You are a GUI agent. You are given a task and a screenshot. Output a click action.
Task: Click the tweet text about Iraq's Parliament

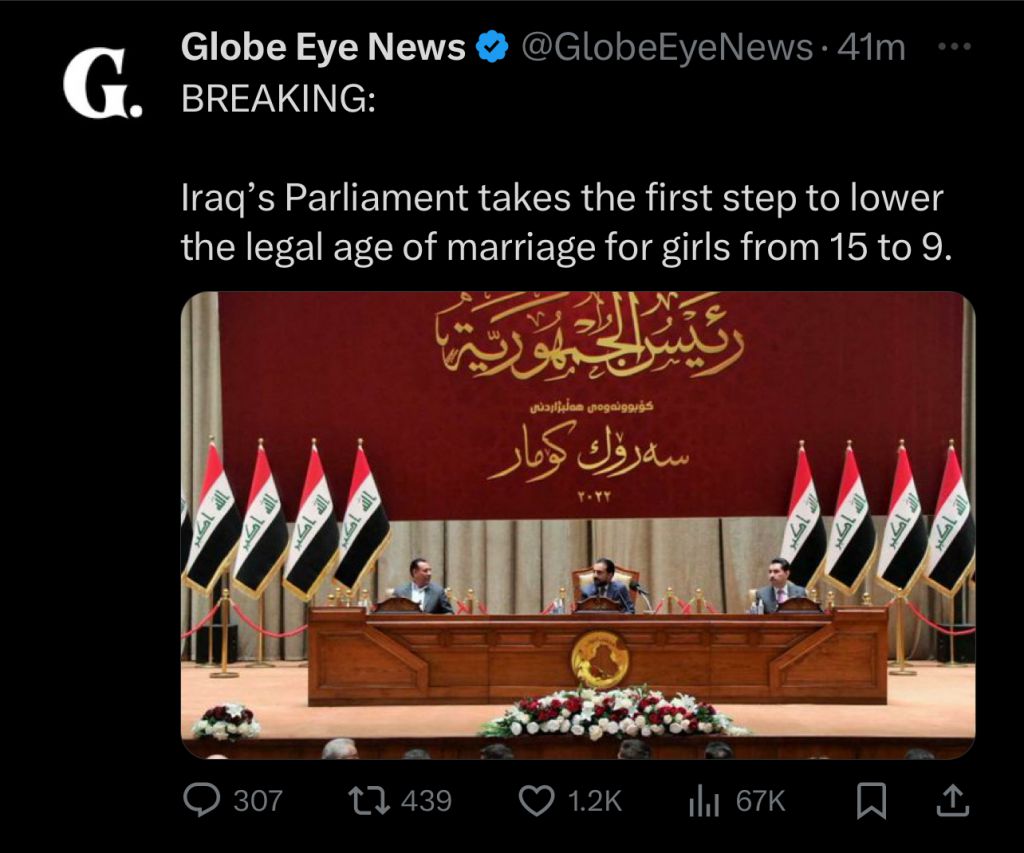click(x=563, y=222)
